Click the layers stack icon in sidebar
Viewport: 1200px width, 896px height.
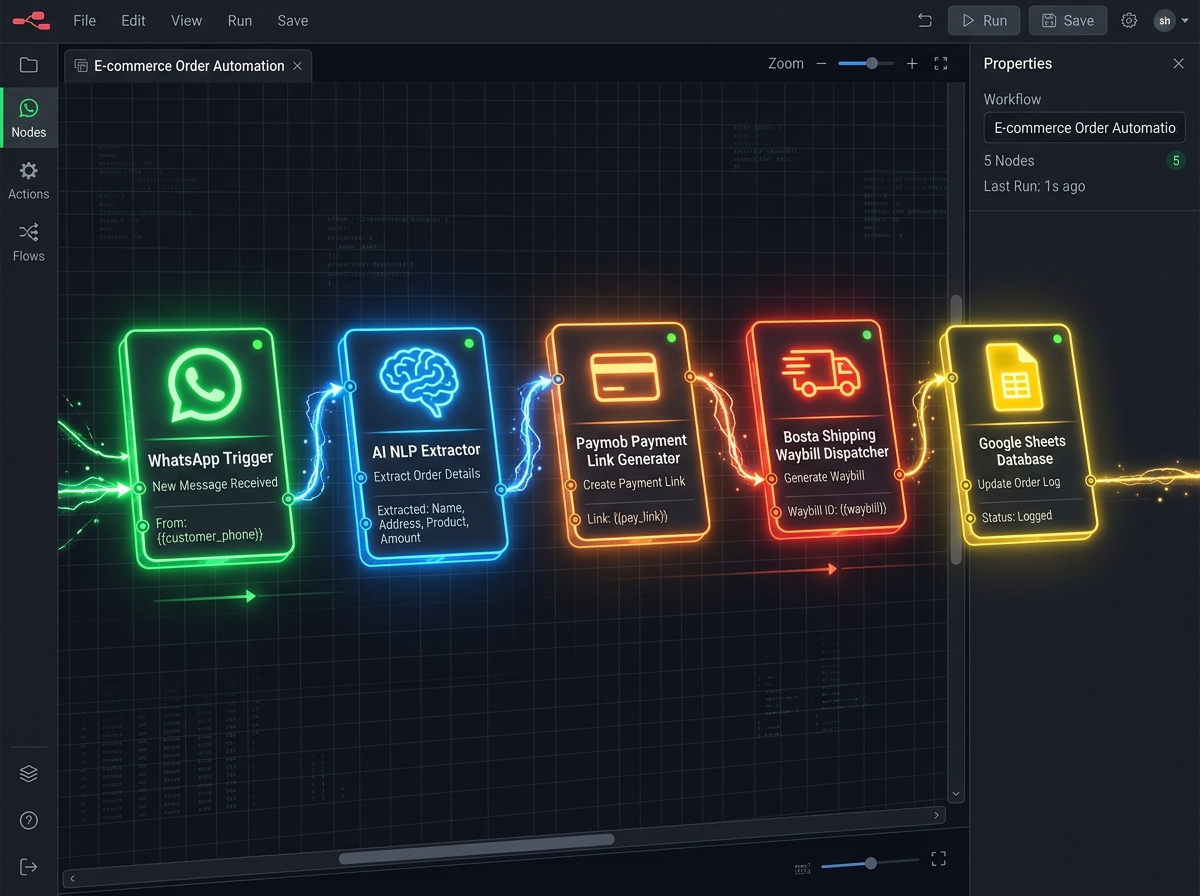[29, 774]
